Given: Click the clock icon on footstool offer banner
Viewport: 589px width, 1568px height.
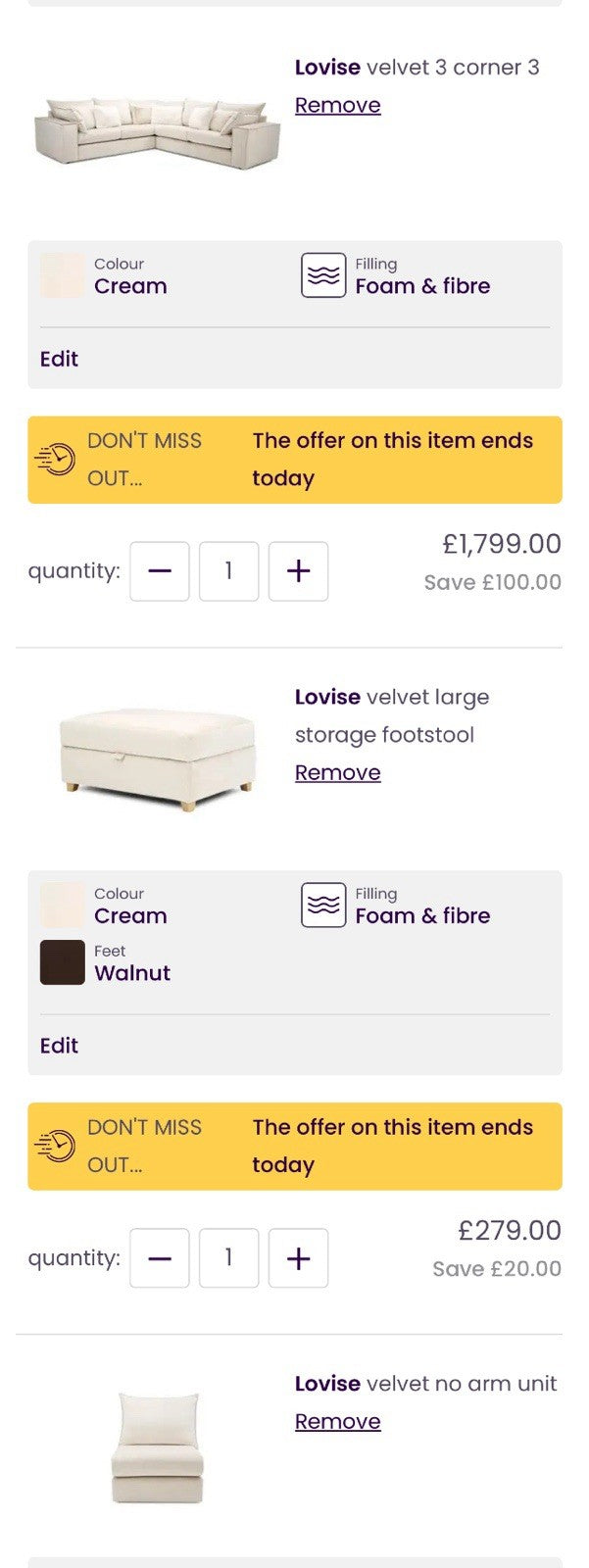Looking at the screenshot, I should click(x=55, y=1147).
